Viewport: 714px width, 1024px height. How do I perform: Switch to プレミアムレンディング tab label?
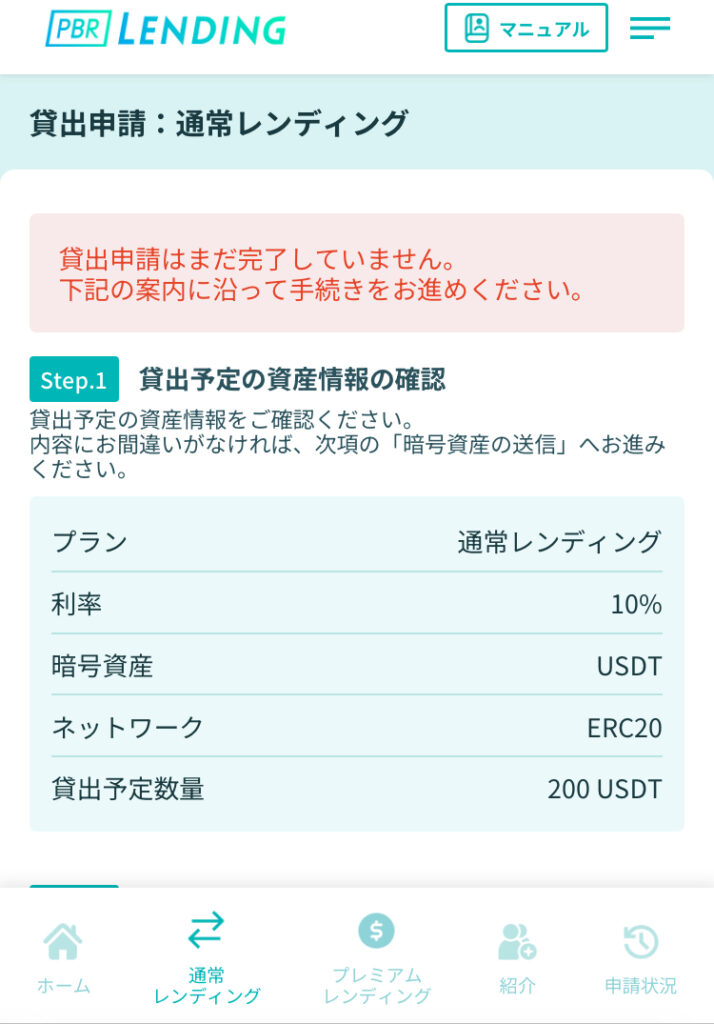(376, 985)
